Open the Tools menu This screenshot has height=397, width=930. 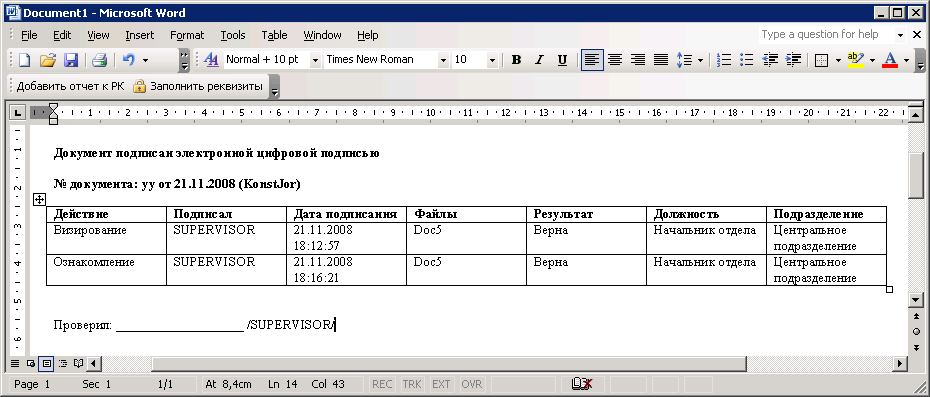click(233, 35)
